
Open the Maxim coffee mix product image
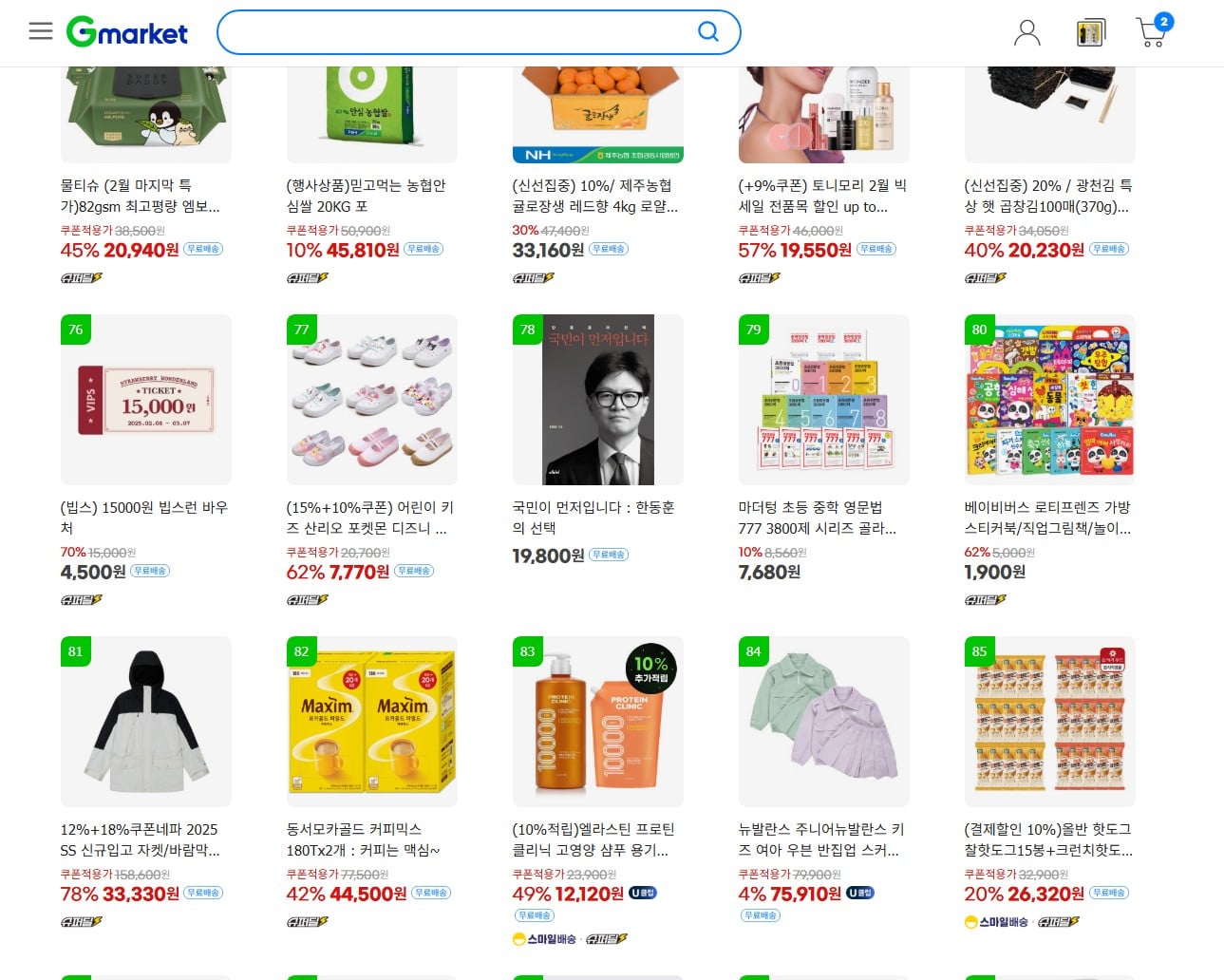click(x=372, y=722)
